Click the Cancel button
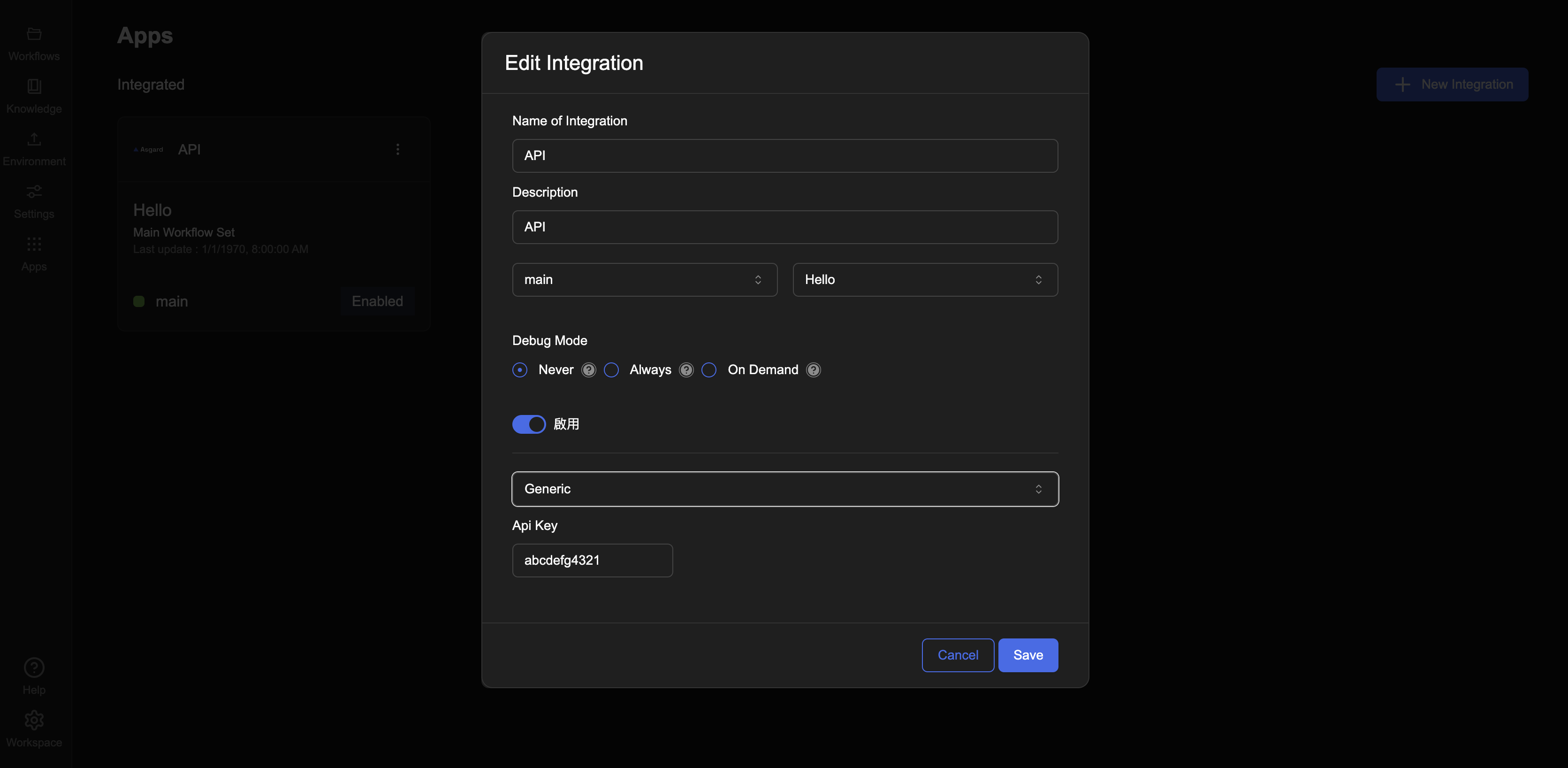The height and width of the screenshot is (768, 1568). pos(958,655)
